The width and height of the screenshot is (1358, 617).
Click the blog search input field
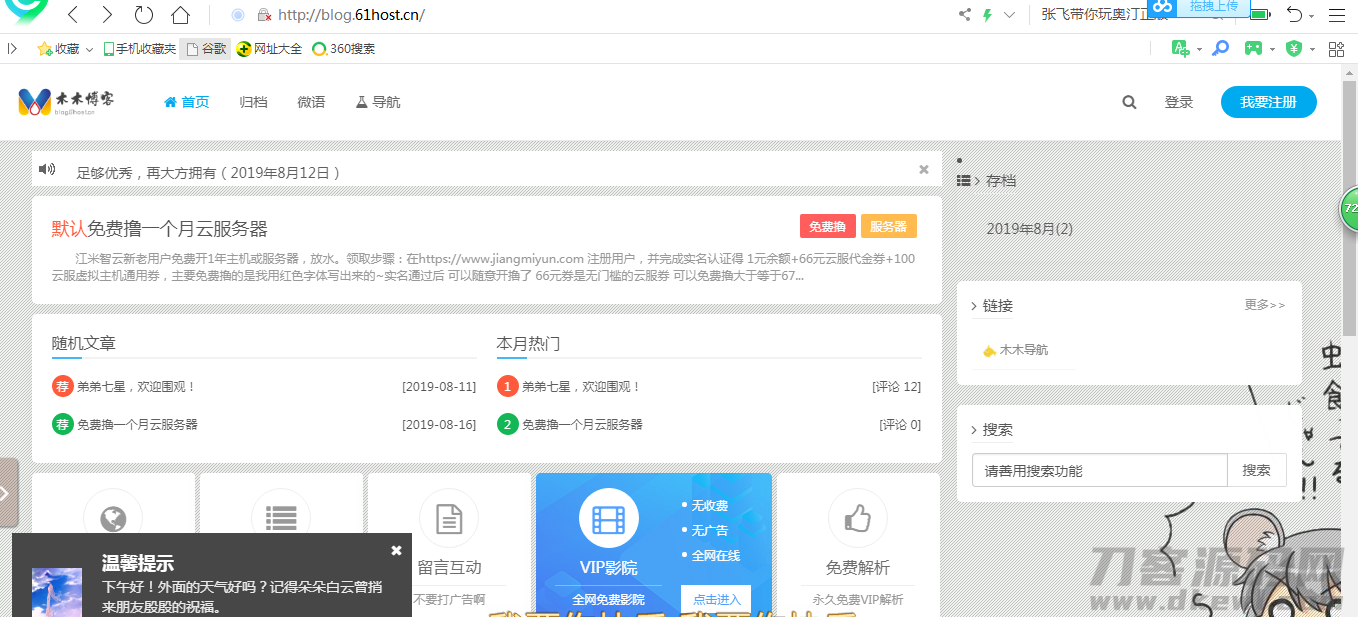click(x=1099, y=469)
